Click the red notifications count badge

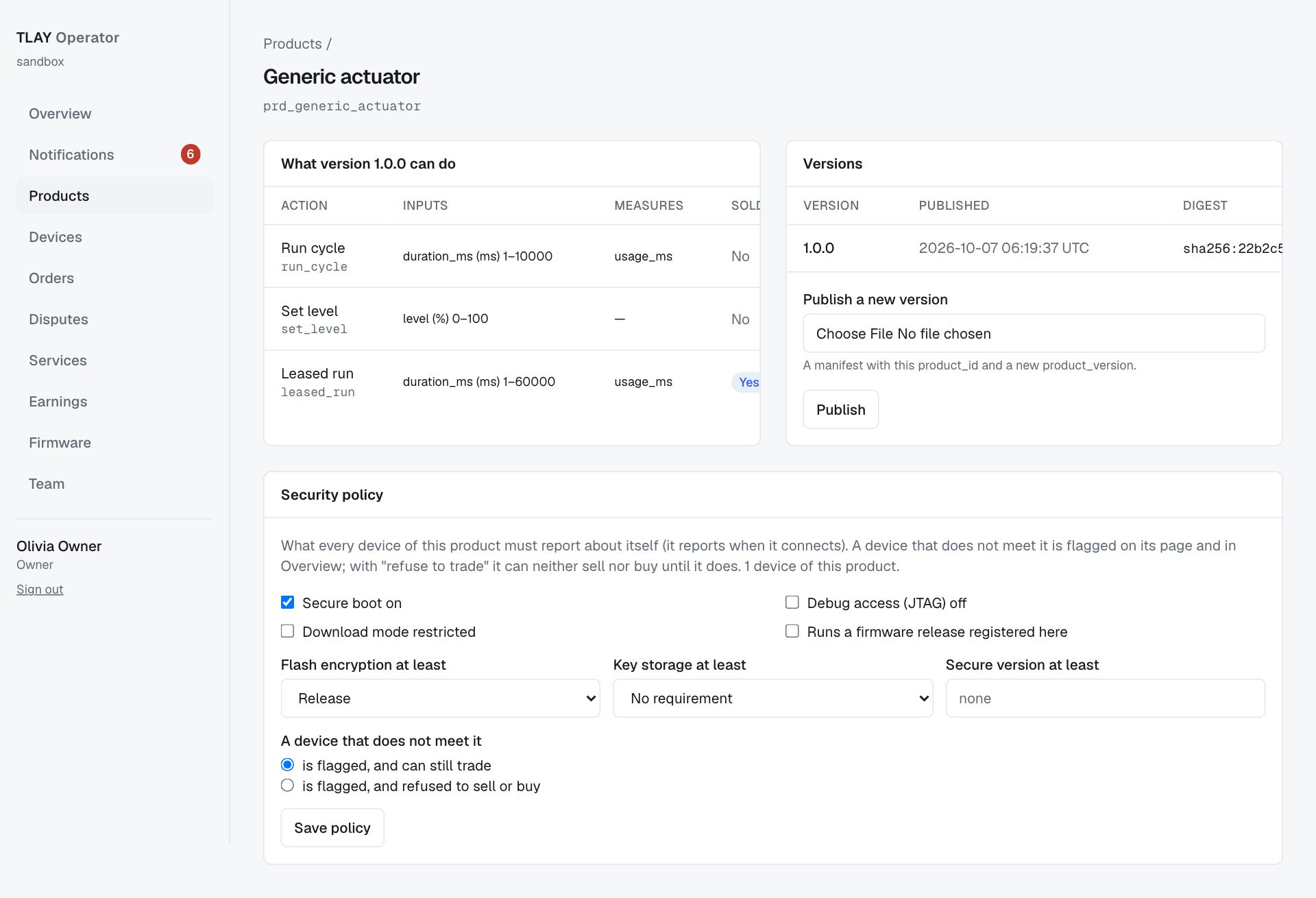click(x=191, y=154)
